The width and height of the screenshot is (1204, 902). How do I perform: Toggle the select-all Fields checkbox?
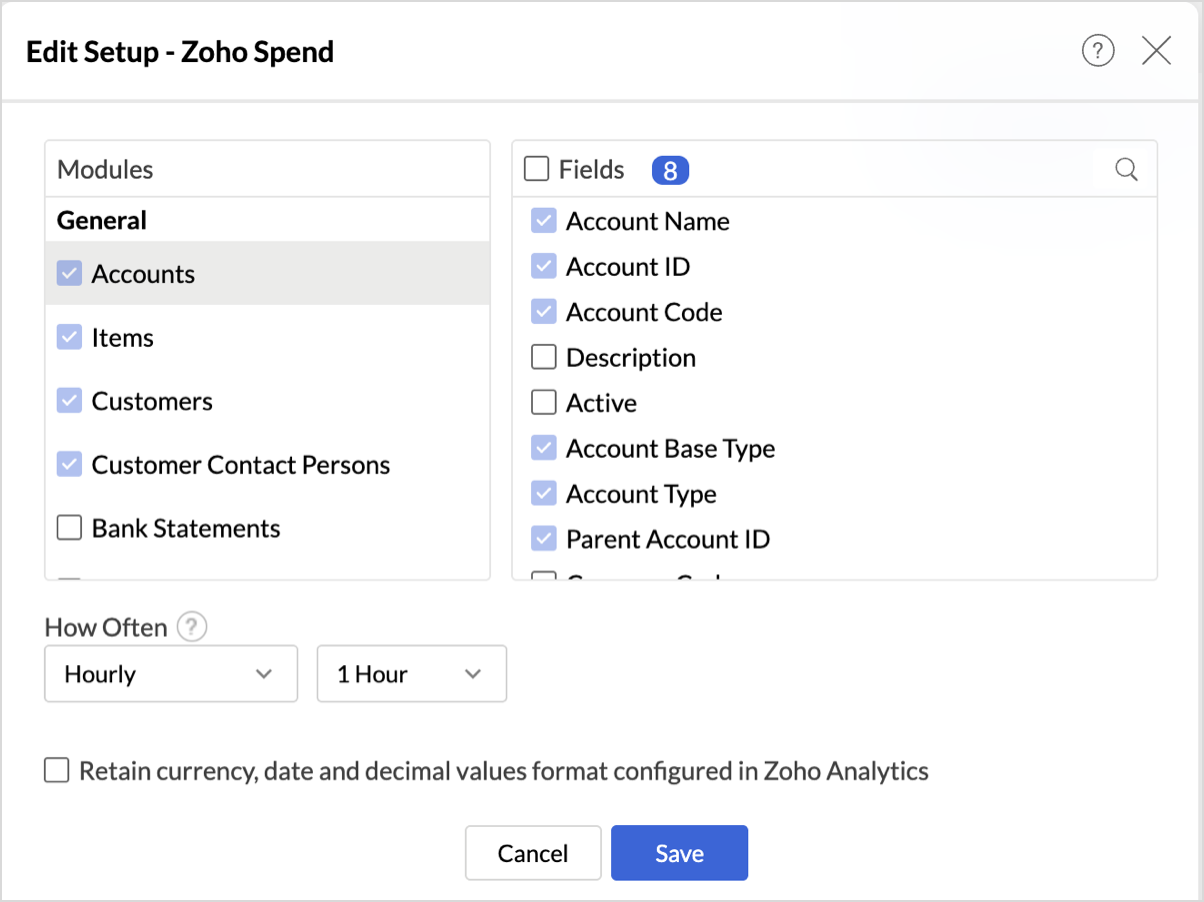(x=537, y=169)
